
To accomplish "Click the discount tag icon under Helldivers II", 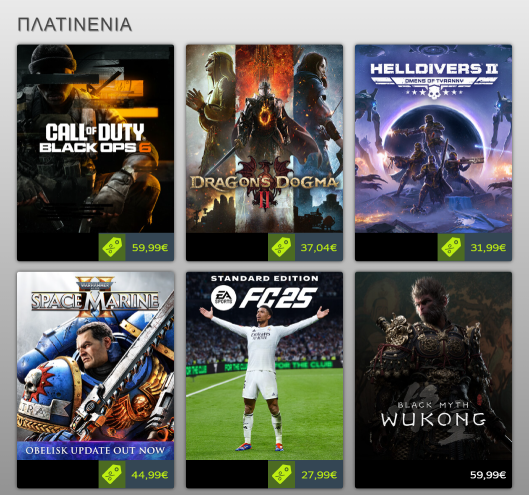I will 451,247.
